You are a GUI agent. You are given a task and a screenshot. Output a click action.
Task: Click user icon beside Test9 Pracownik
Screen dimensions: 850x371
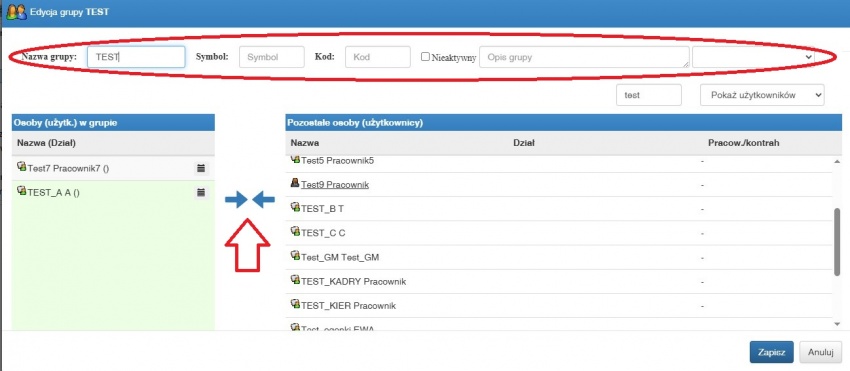coord(295,183)
